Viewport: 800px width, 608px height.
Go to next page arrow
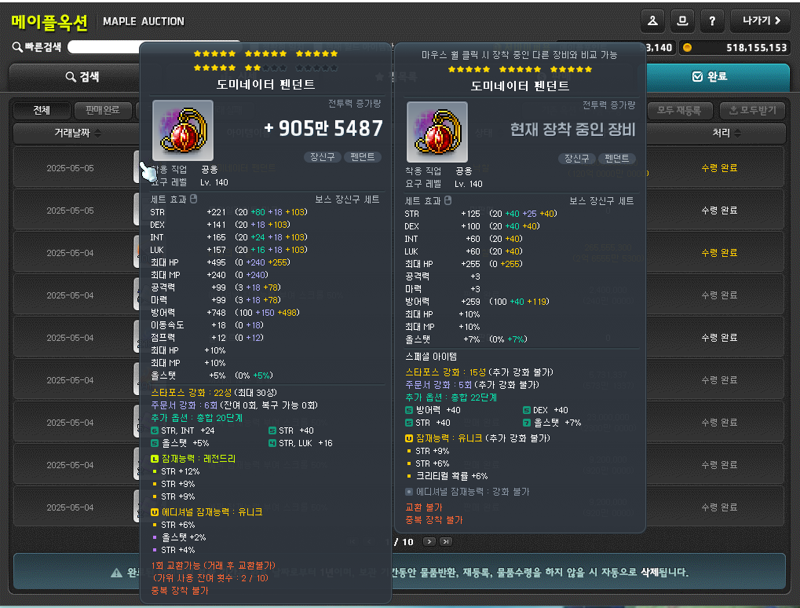click(430, 542)
